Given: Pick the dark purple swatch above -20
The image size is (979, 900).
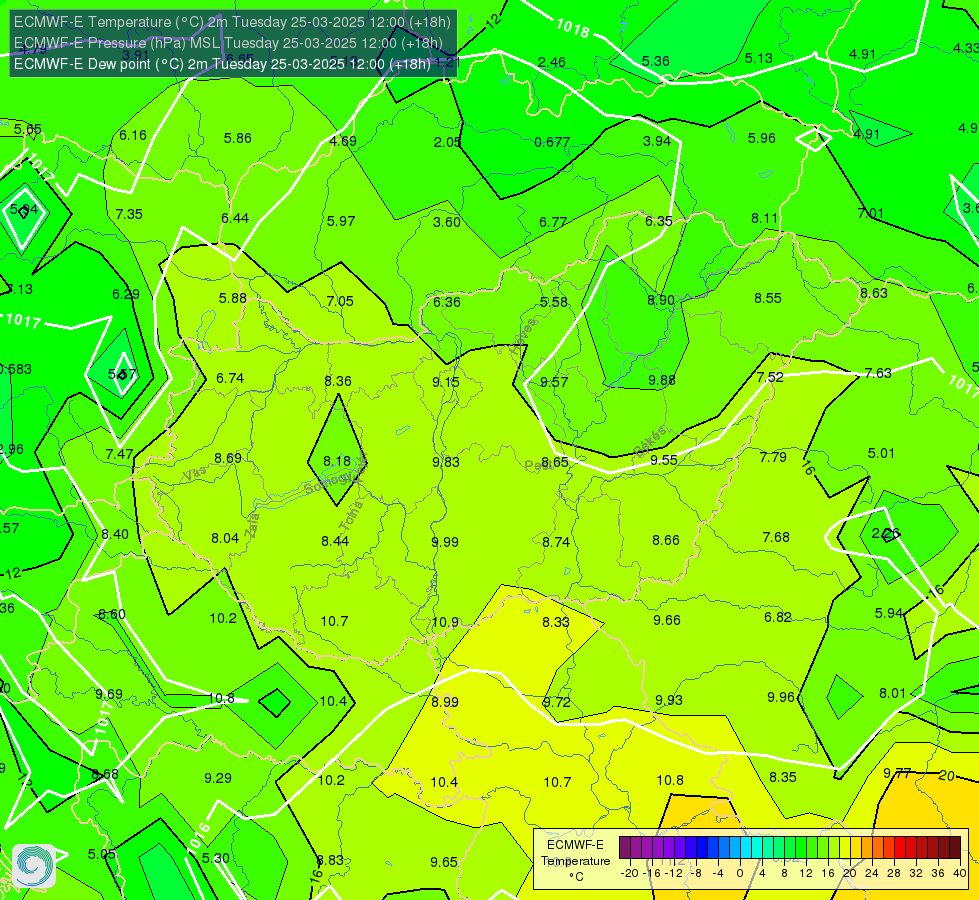Looking at the screenshot, I should [624, 848].
